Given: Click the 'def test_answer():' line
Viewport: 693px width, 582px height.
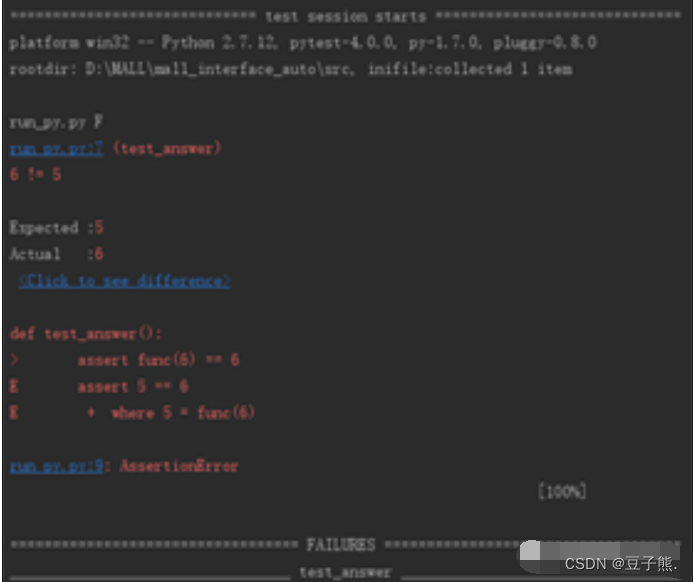Looking at the screenshot, I should tap(86, 333).
